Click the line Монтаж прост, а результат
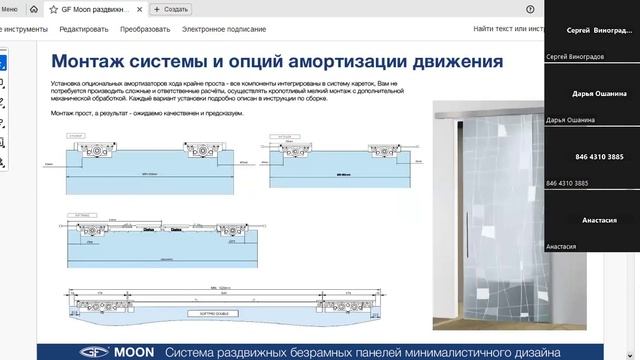The height and width of the screenshot is (360, 640). (x=147, y=113)
